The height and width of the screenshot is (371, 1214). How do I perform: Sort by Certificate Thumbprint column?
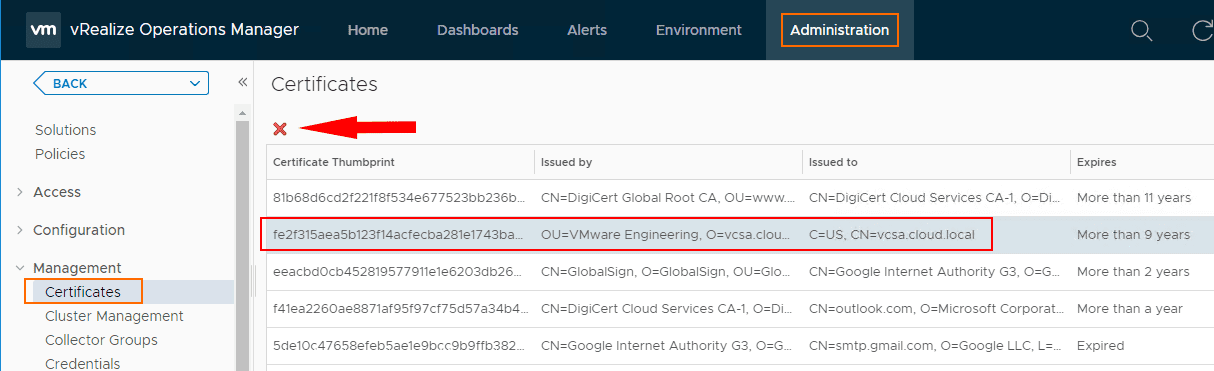click(x=400, y=162)
